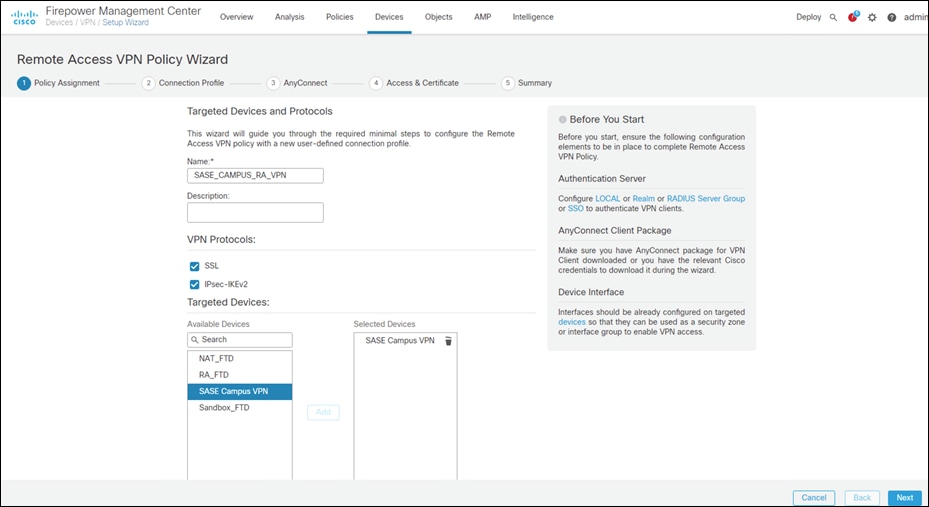The width and height of the screenshot is (929, 507).
Task: Focus the Name input field
Action: point(255,176)
